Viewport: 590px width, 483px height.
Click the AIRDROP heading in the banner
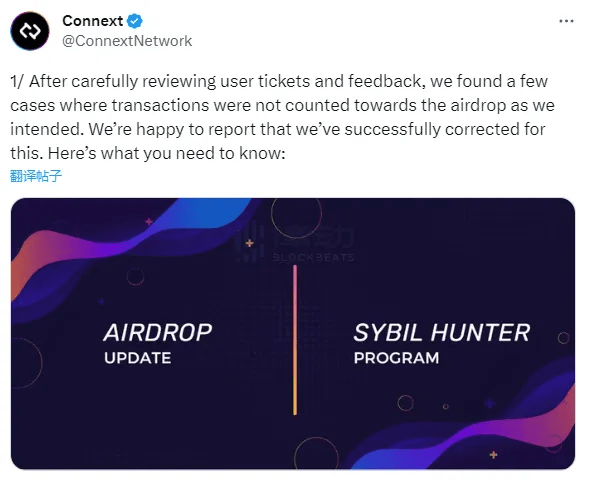pos(158,333)
